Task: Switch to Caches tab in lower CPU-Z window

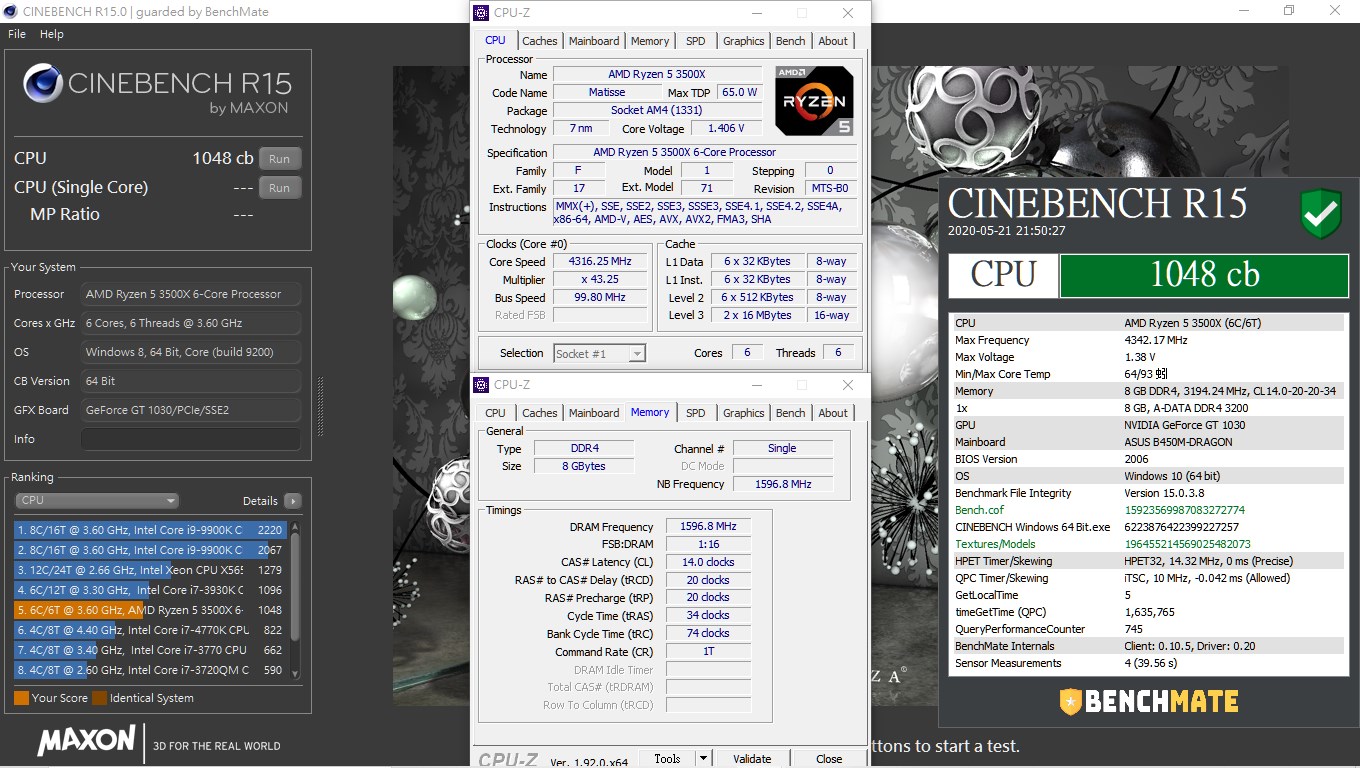Action: pos(540,413)
